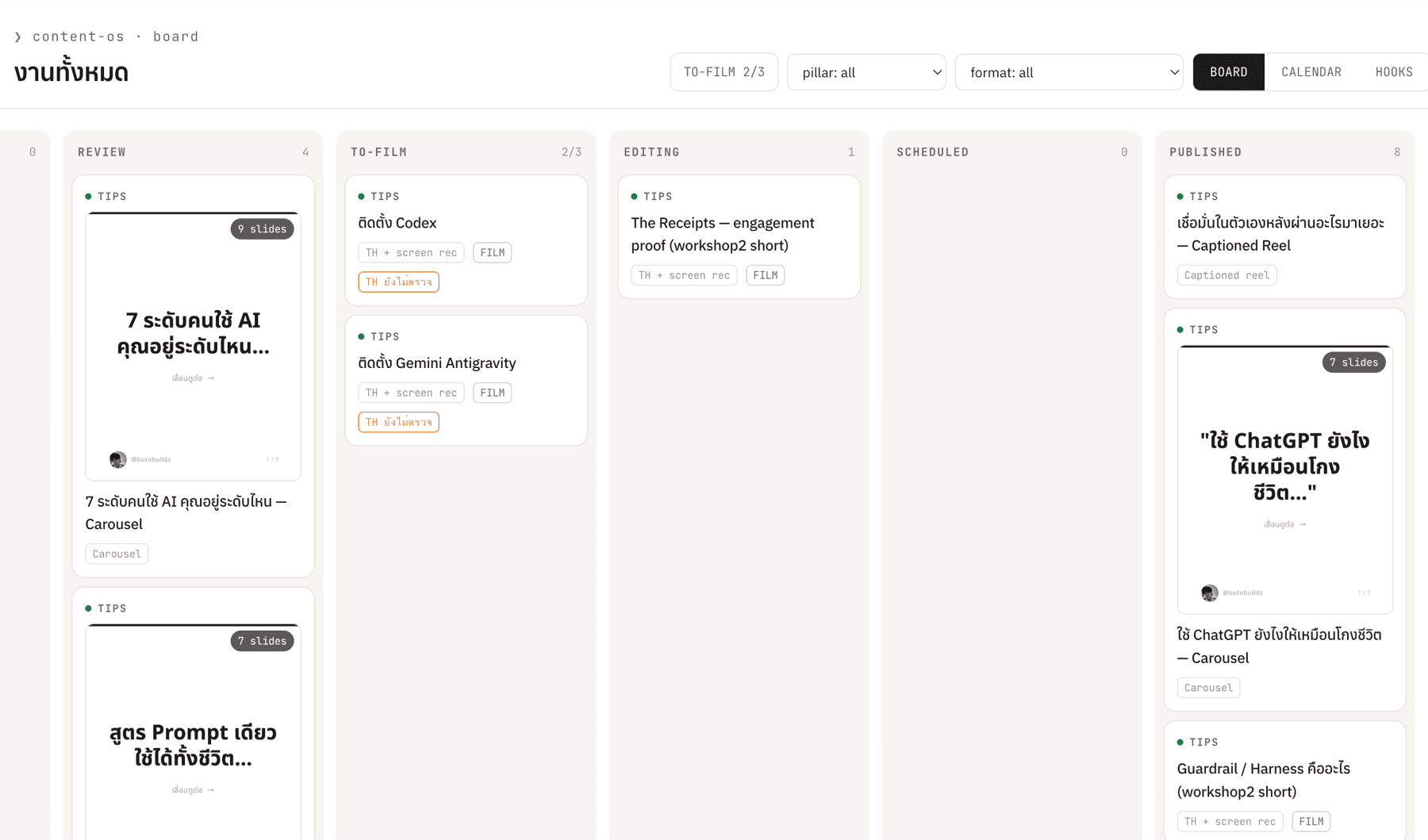Click the 7 slides badge in Review column
Image resolution: width=1428 pixels, height=840 pixels.
(x=262, y=641)
